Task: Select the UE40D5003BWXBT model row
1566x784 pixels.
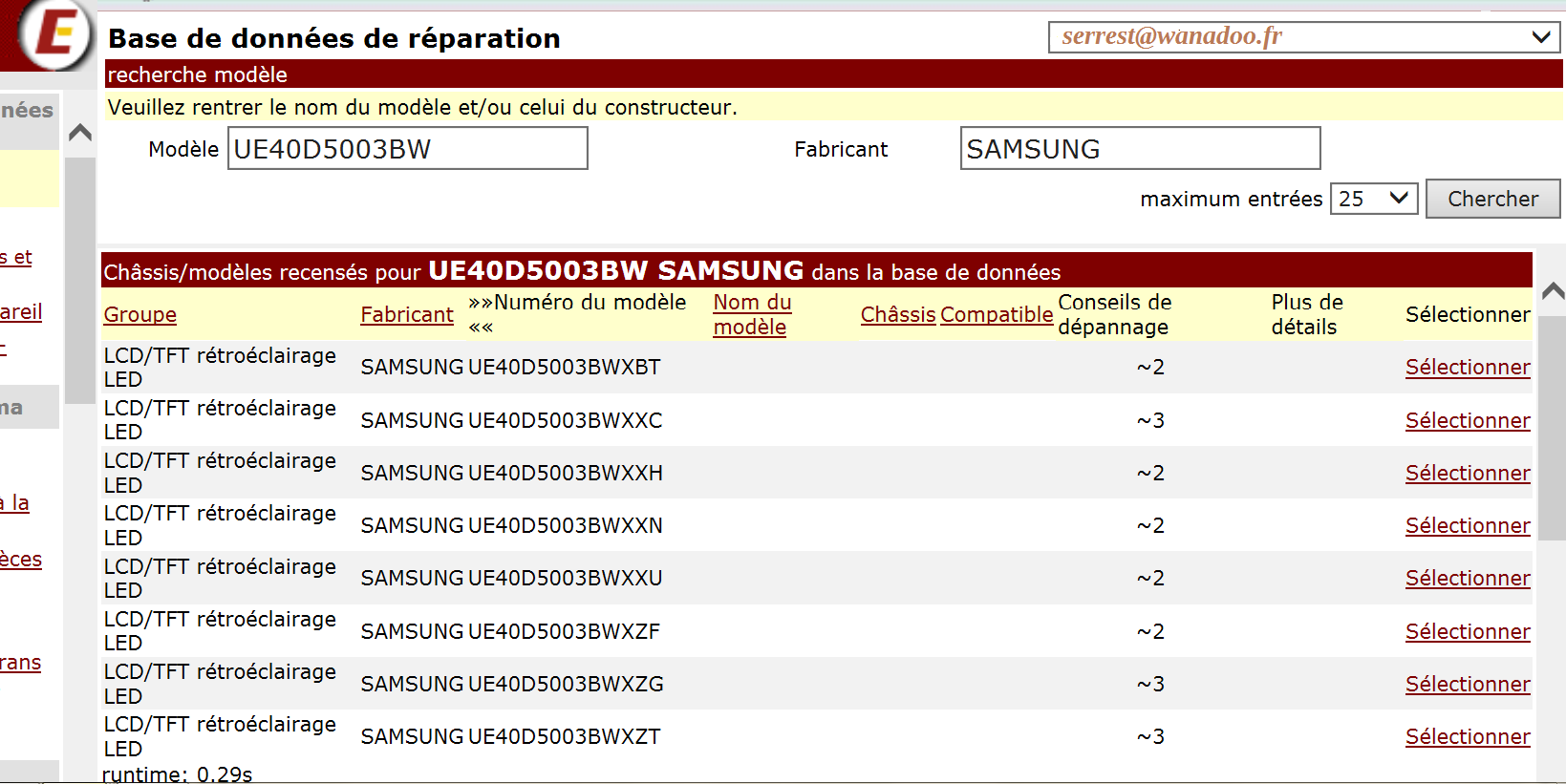Action: [1467, 368]
